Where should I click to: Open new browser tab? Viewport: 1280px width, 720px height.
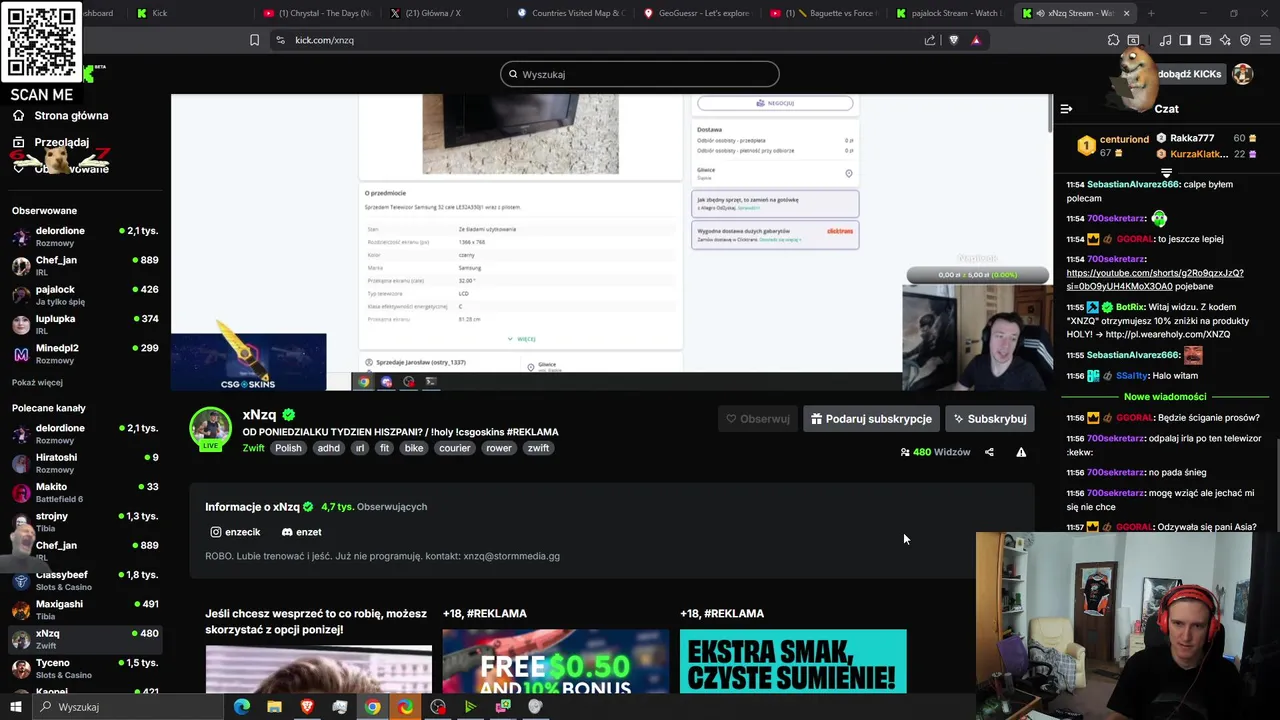[x=1151, y=13]
